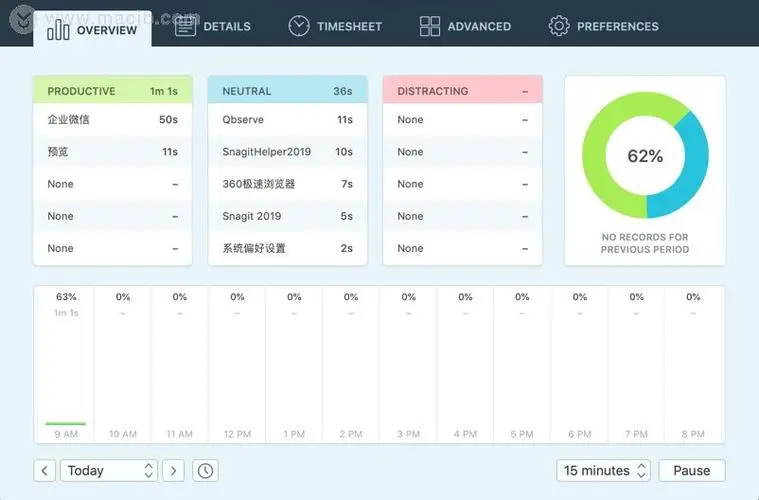
Task: Click the 12 PM timeline column
Action: [x=237, y=364]
